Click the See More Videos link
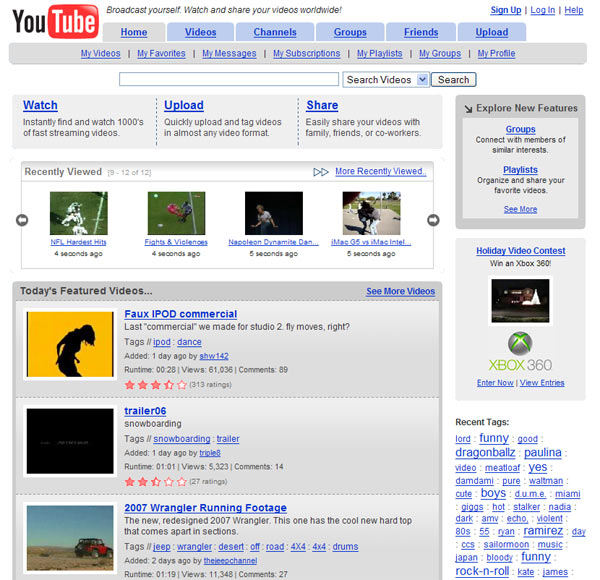The height and width of the screenshot is (580, 600). [401, 292]
